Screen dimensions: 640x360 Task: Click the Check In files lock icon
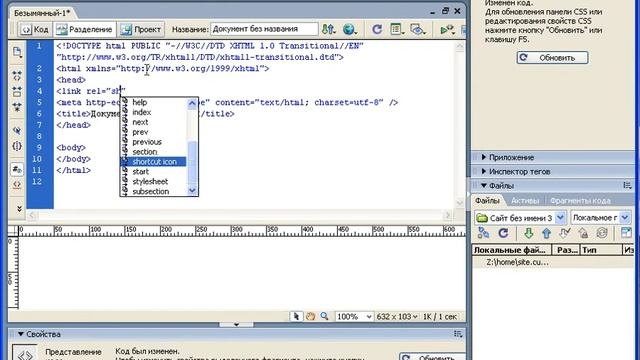coord(583,233)
